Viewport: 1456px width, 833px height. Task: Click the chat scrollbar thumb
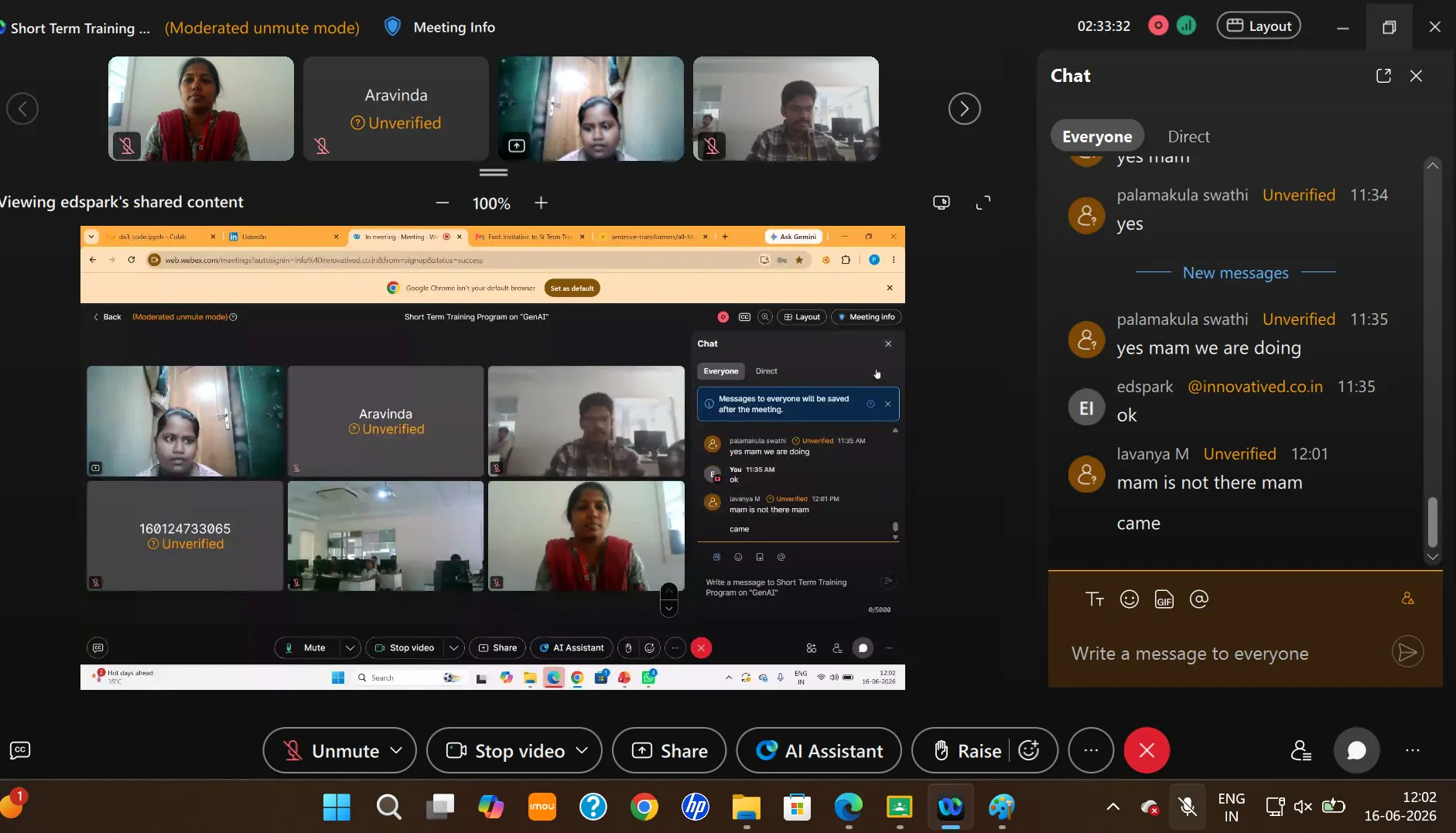1433,522
